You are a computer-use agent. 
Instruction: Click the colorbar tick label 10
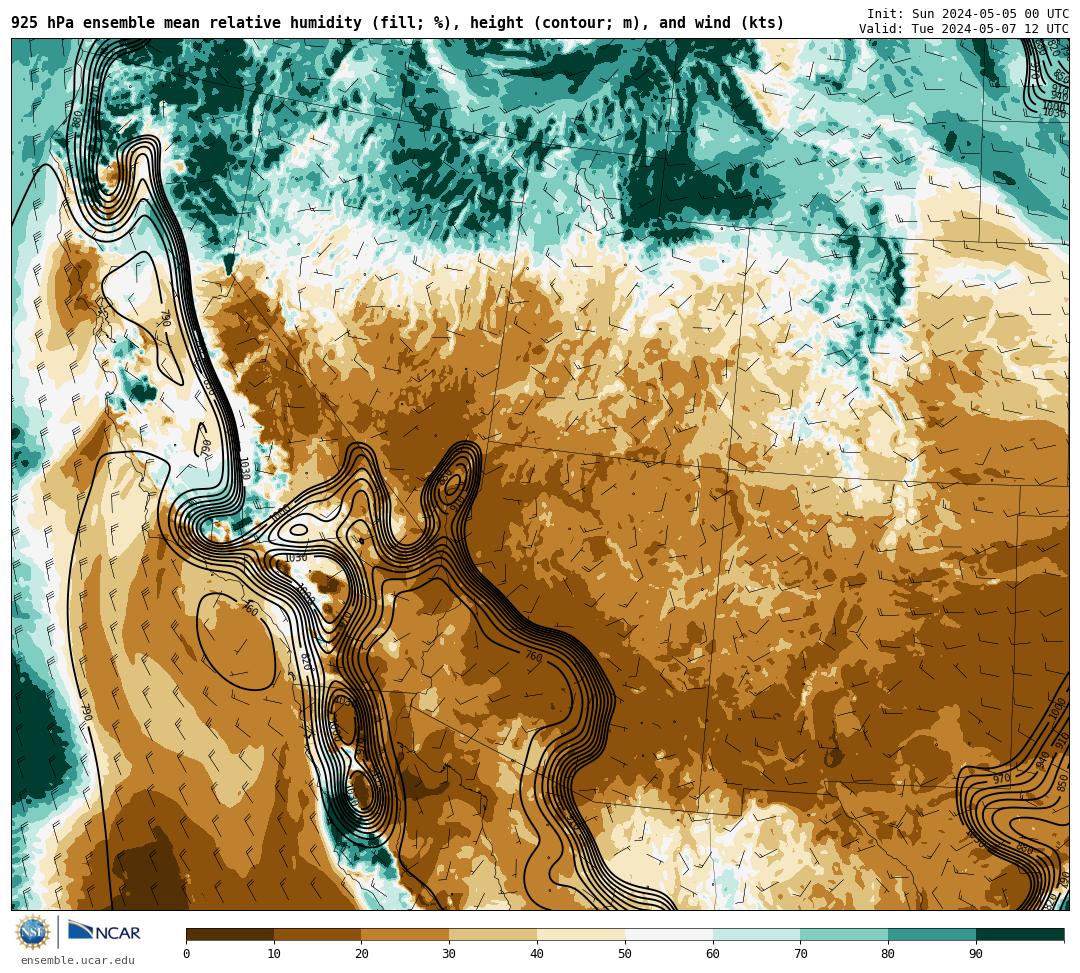tap(274, 954)
